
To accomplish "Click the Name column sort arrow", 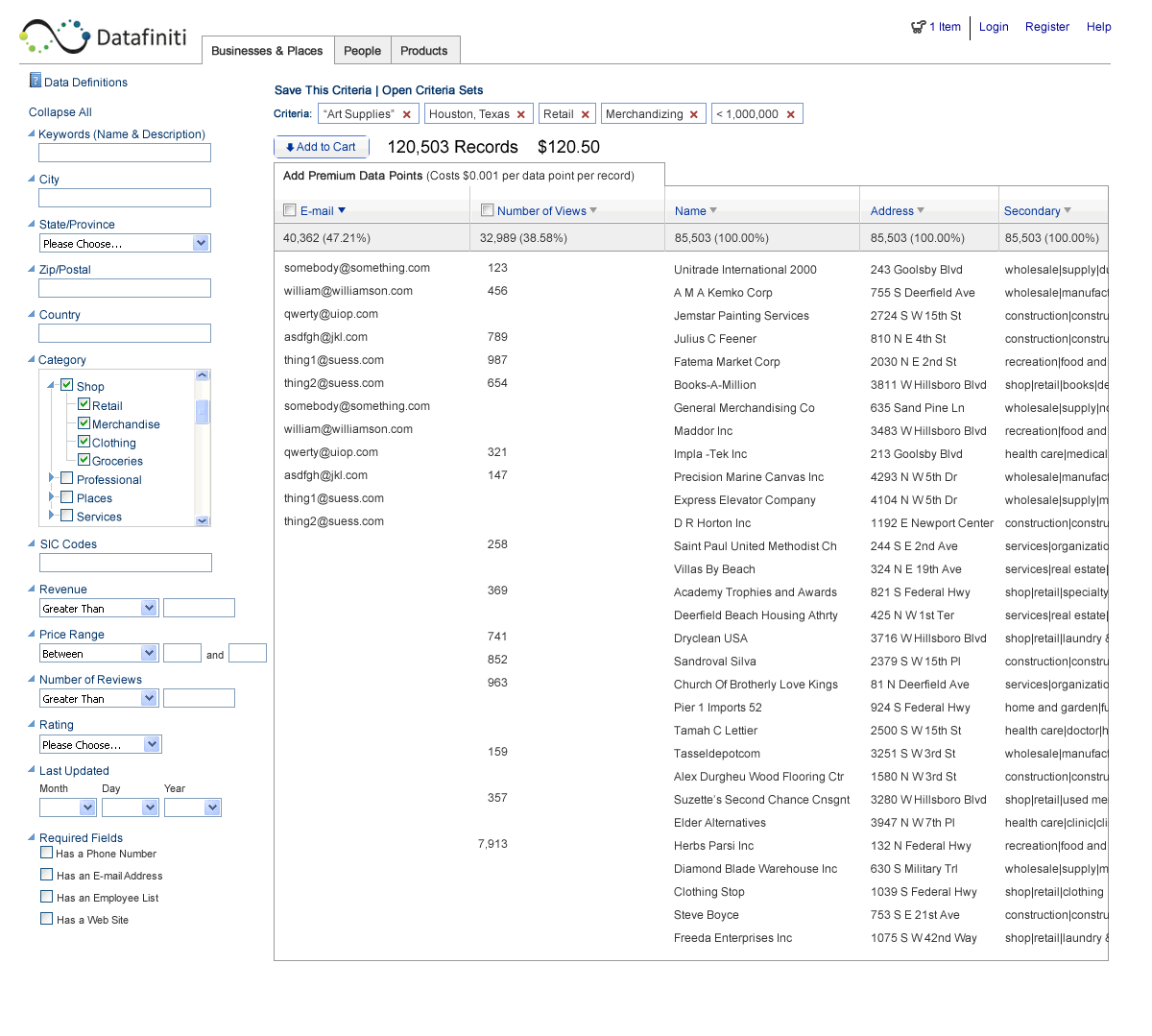I will (713, 210).
